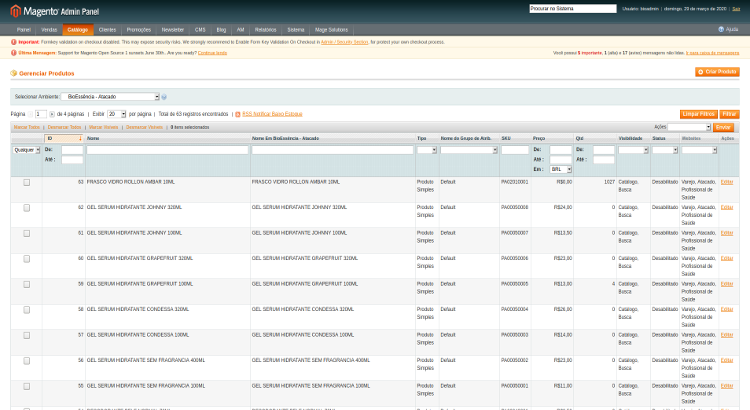Edit the FRASCO VIDRO ROLLON AMBAR 10ML product
Image resolution: width=750 pixels, height=410 pixels.
click(x=727, y=182)
